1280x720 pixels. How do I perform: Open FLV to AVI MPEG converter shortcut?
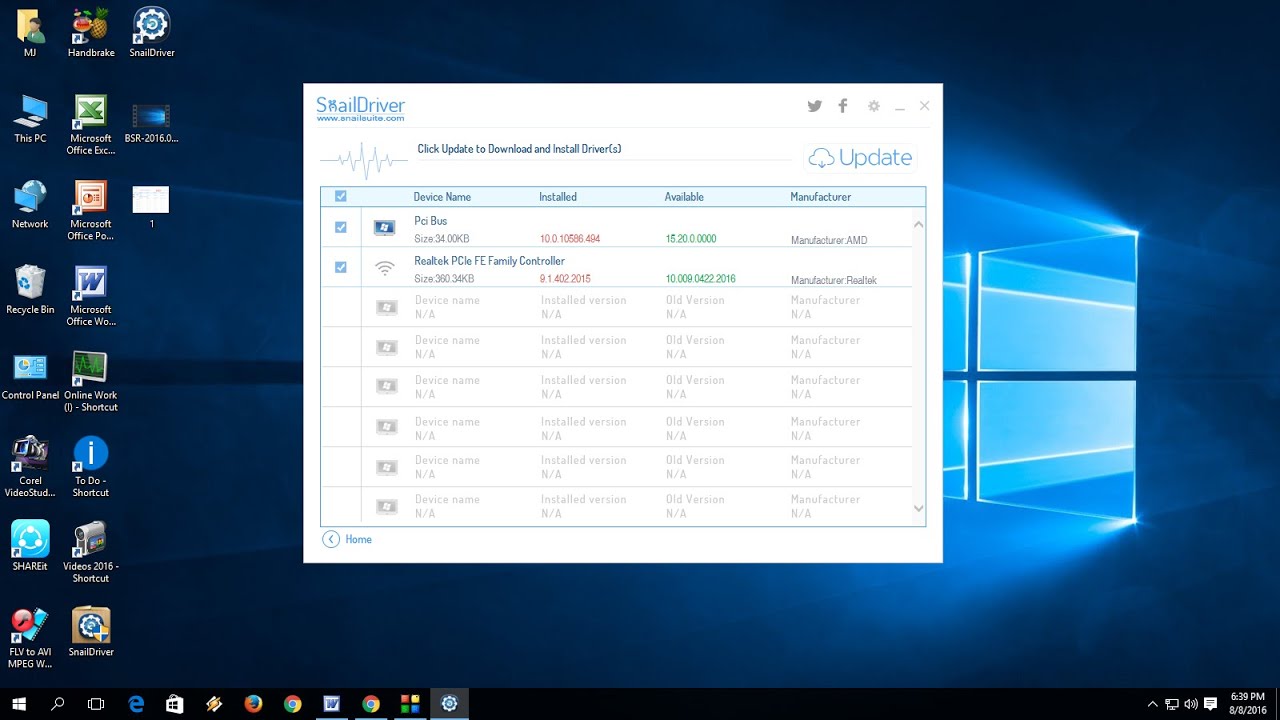click(30, 638)
